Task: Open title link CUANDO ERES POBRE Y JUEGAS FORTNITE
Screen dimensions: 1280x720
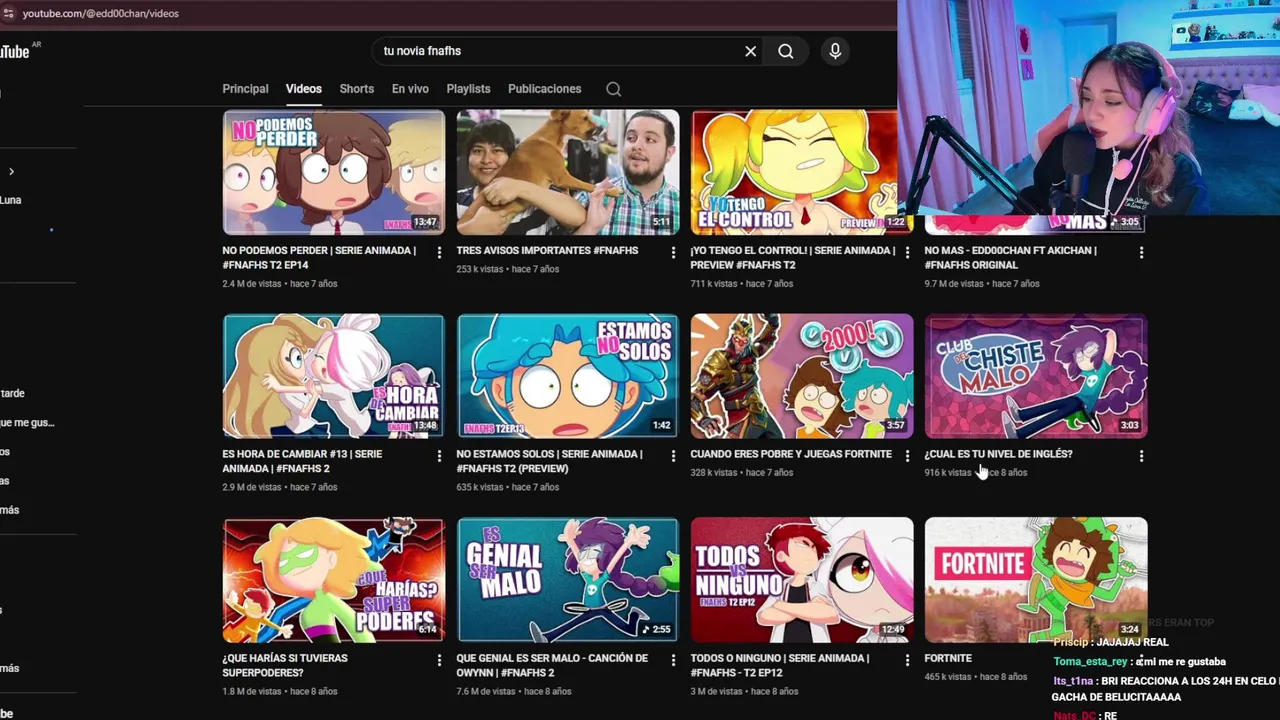Action: (x=791, y=454)
